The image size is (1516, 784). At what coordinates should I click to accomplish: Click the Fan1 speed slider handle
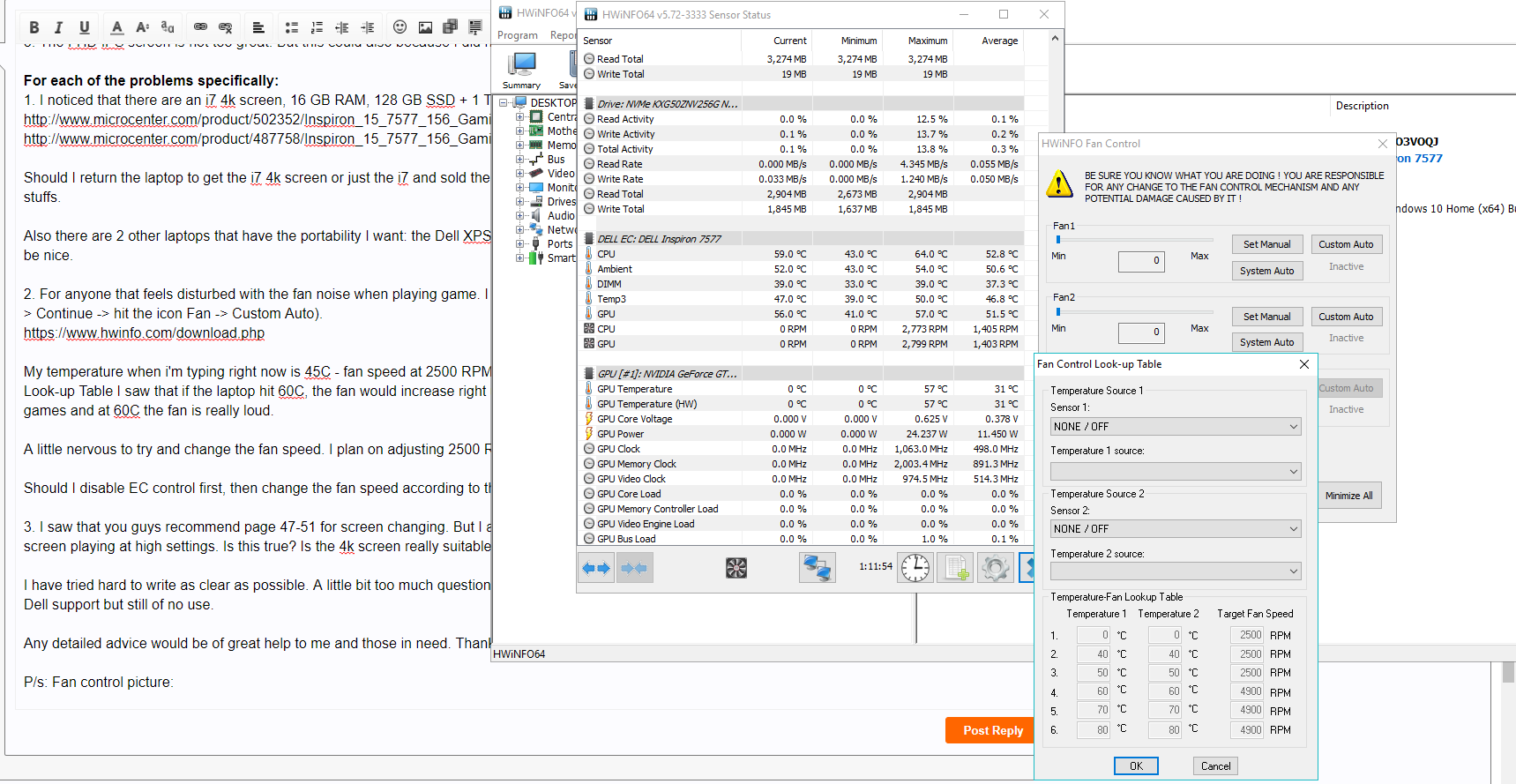click(x=1058, y=239)
